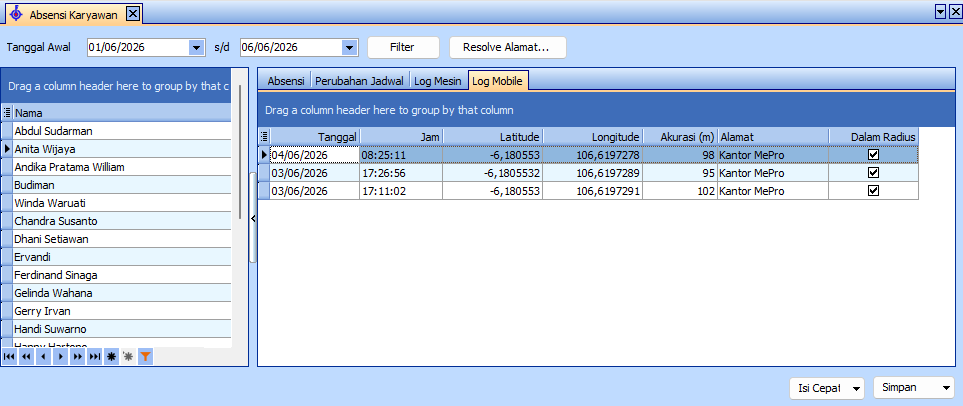Click the Simpan button
The image size is (963, 406).
[x=913, y=388]
